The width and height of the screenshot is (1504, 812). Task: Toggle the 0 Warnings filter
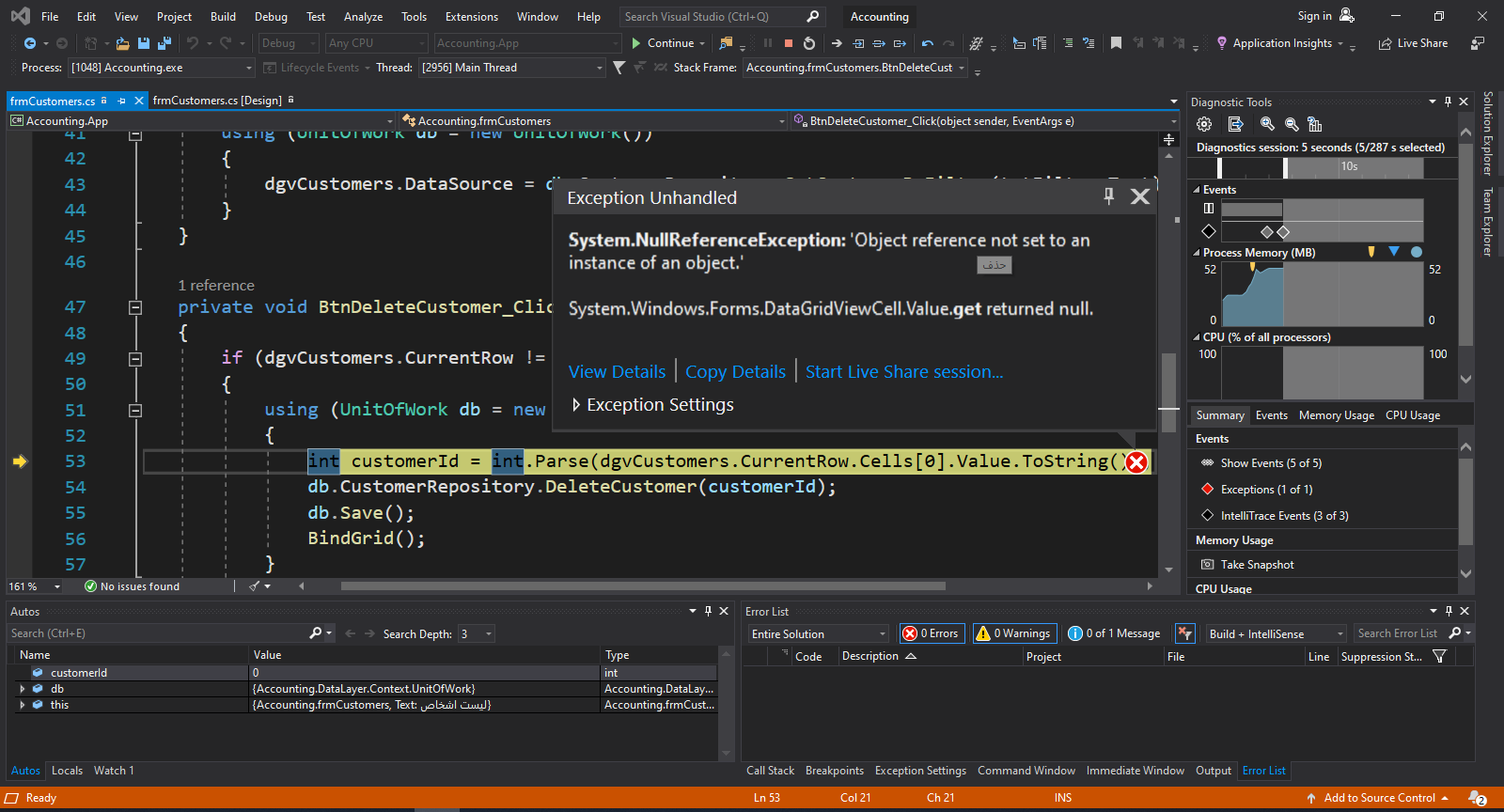[x=1015, y=633]
